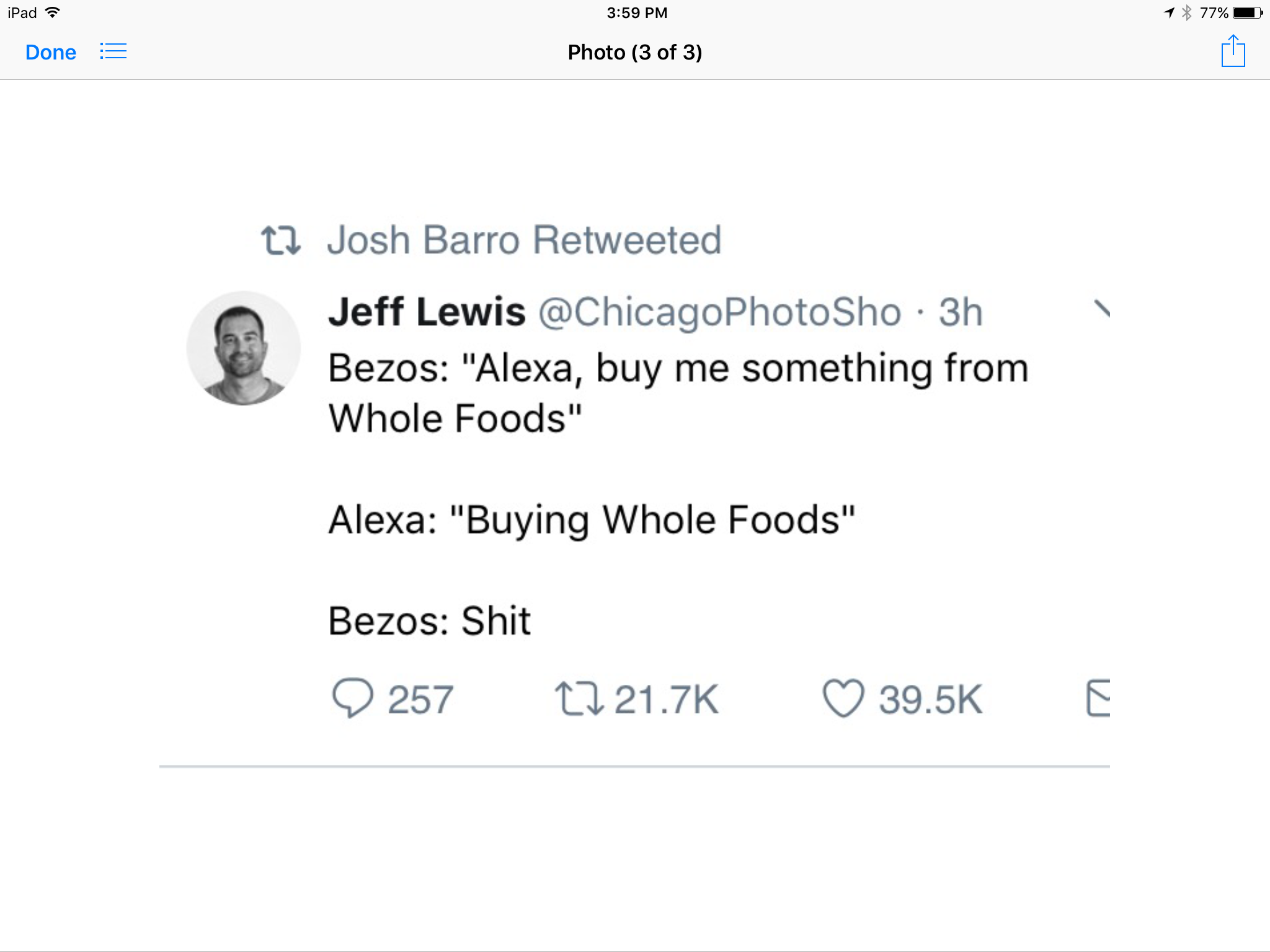Image resolution: width=1270 pixels, height=952 pixels.
Task: Tap the 3:59 PM clock in the status bar
Action: coord(635,11)
